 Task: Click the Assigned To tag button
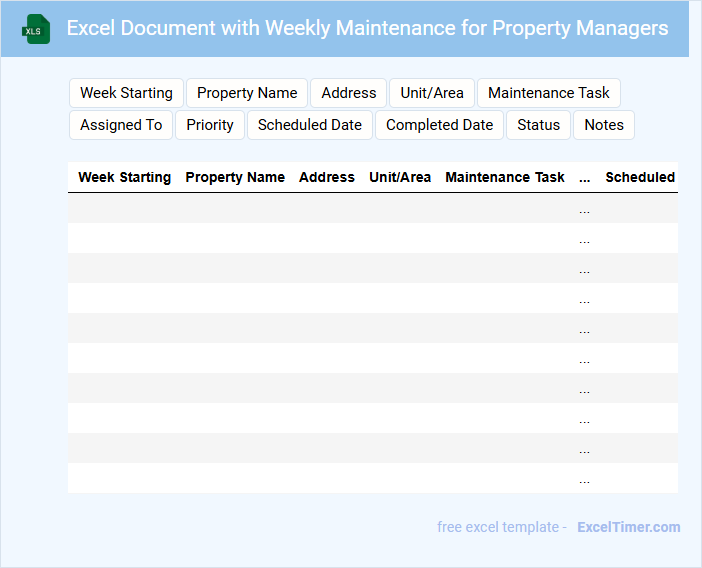121,125
